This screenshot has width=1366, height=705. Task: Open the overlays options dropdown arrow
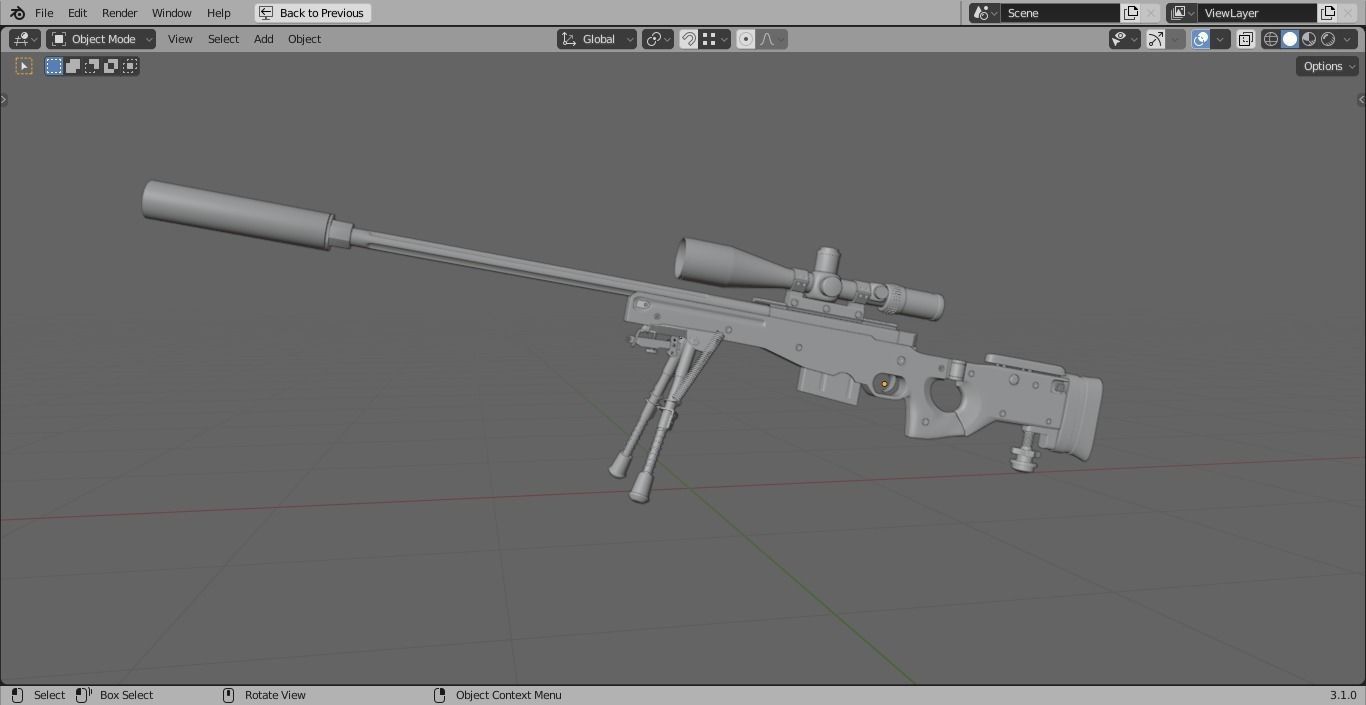(x=1220, y=39)
